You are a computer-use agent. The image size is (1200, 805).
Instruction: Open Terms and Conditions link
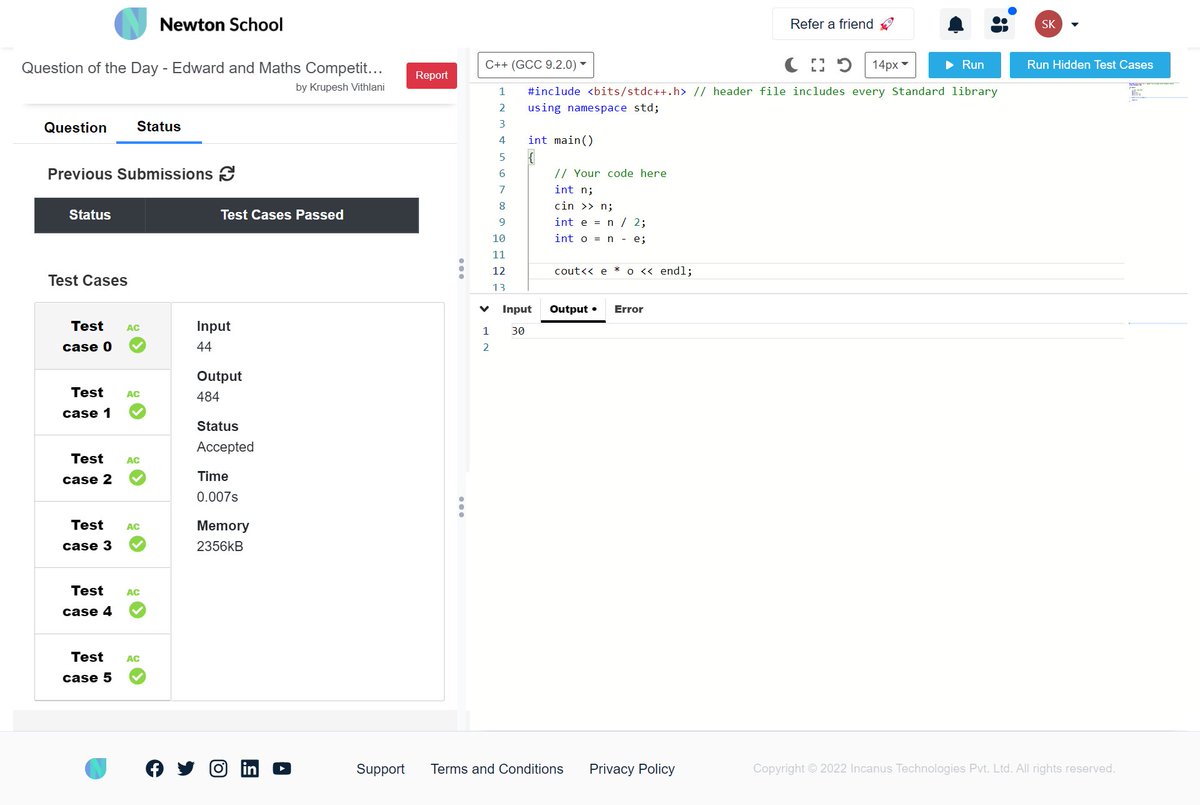click(x=497, y=769)
